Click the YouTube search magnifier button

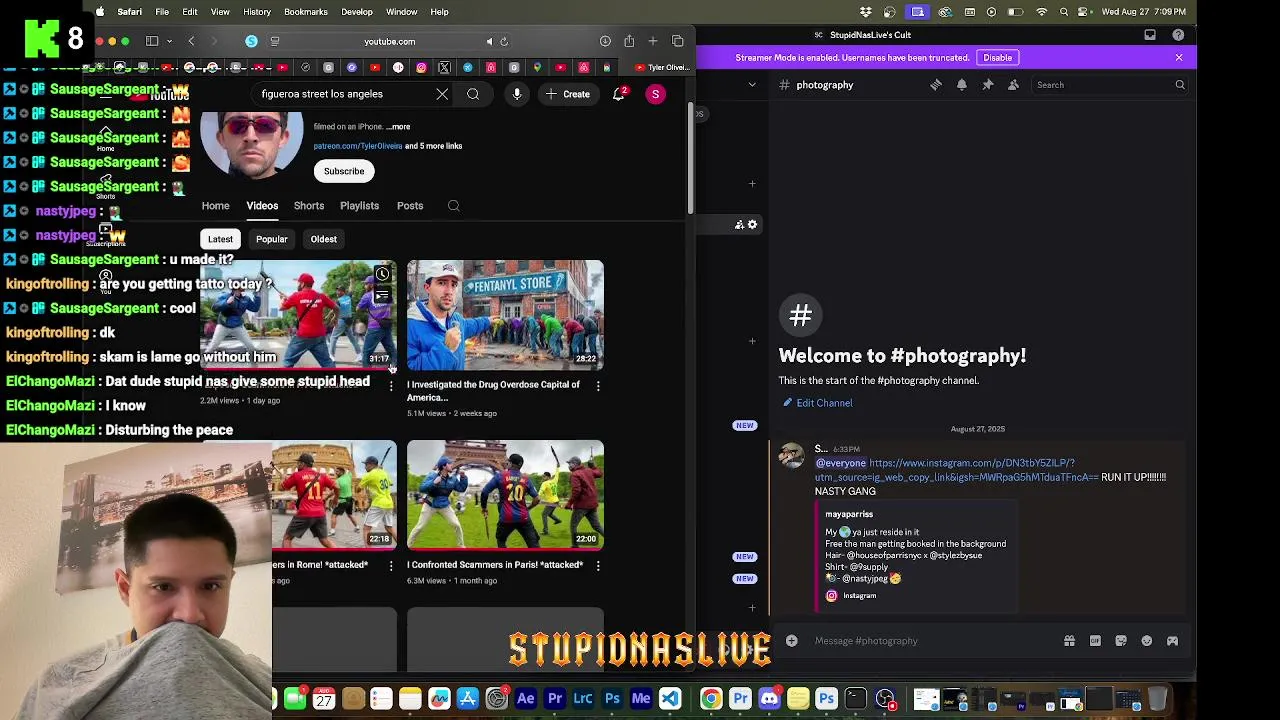coord(473,94)
